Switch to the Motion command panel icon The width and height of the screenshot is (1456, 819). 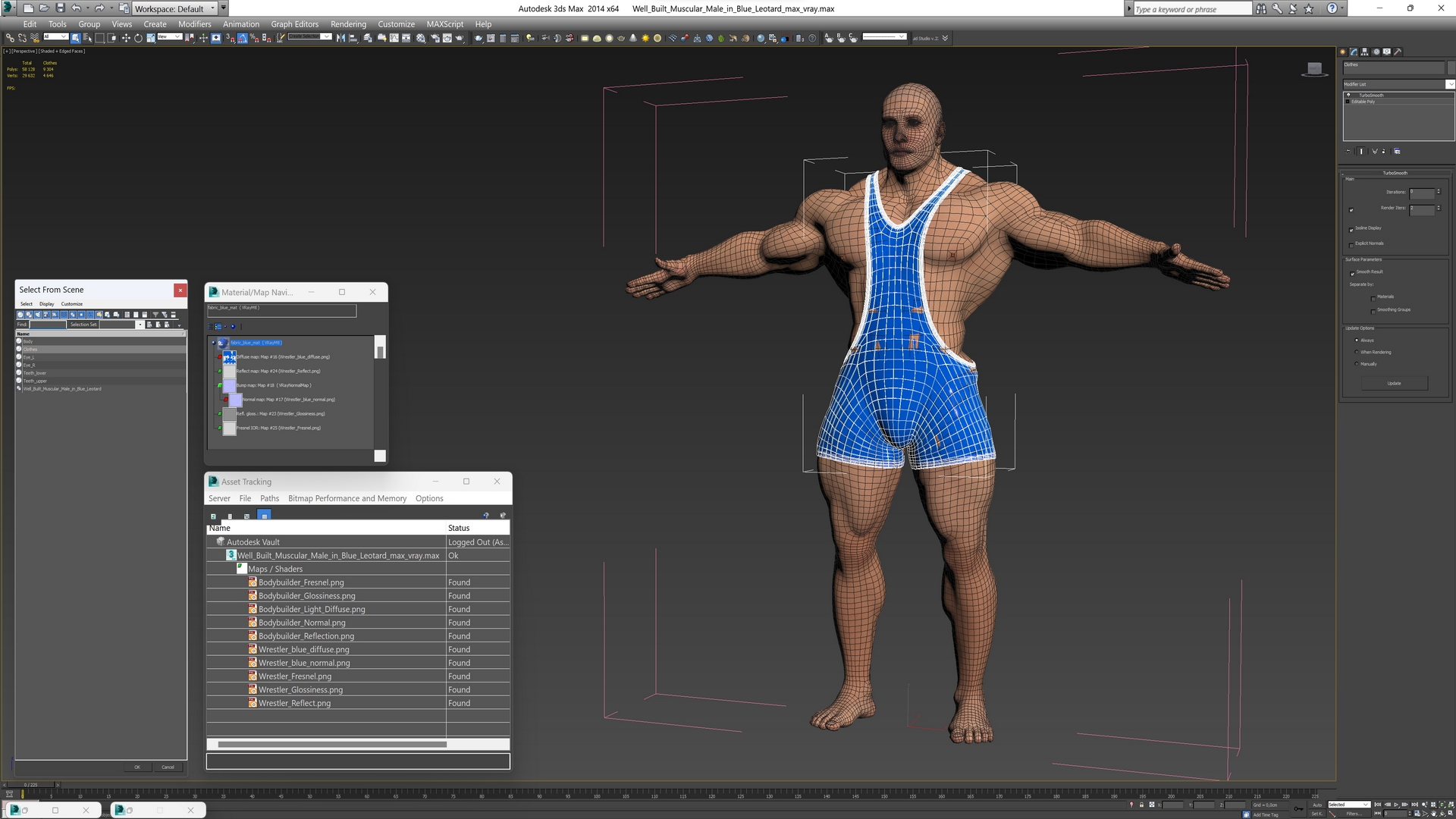[1376, 52]
